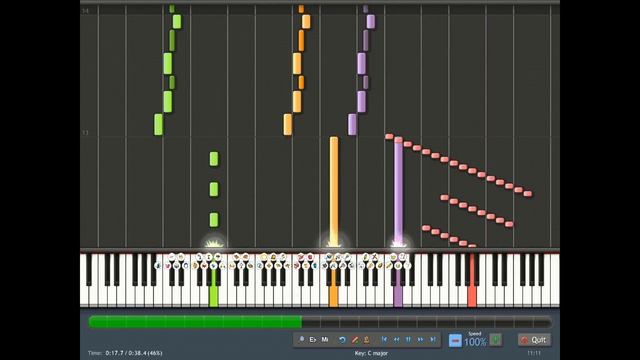Screen dimensions: 640x360
Task: Click the 11:11 clock text
Action: tap(533, 353)
